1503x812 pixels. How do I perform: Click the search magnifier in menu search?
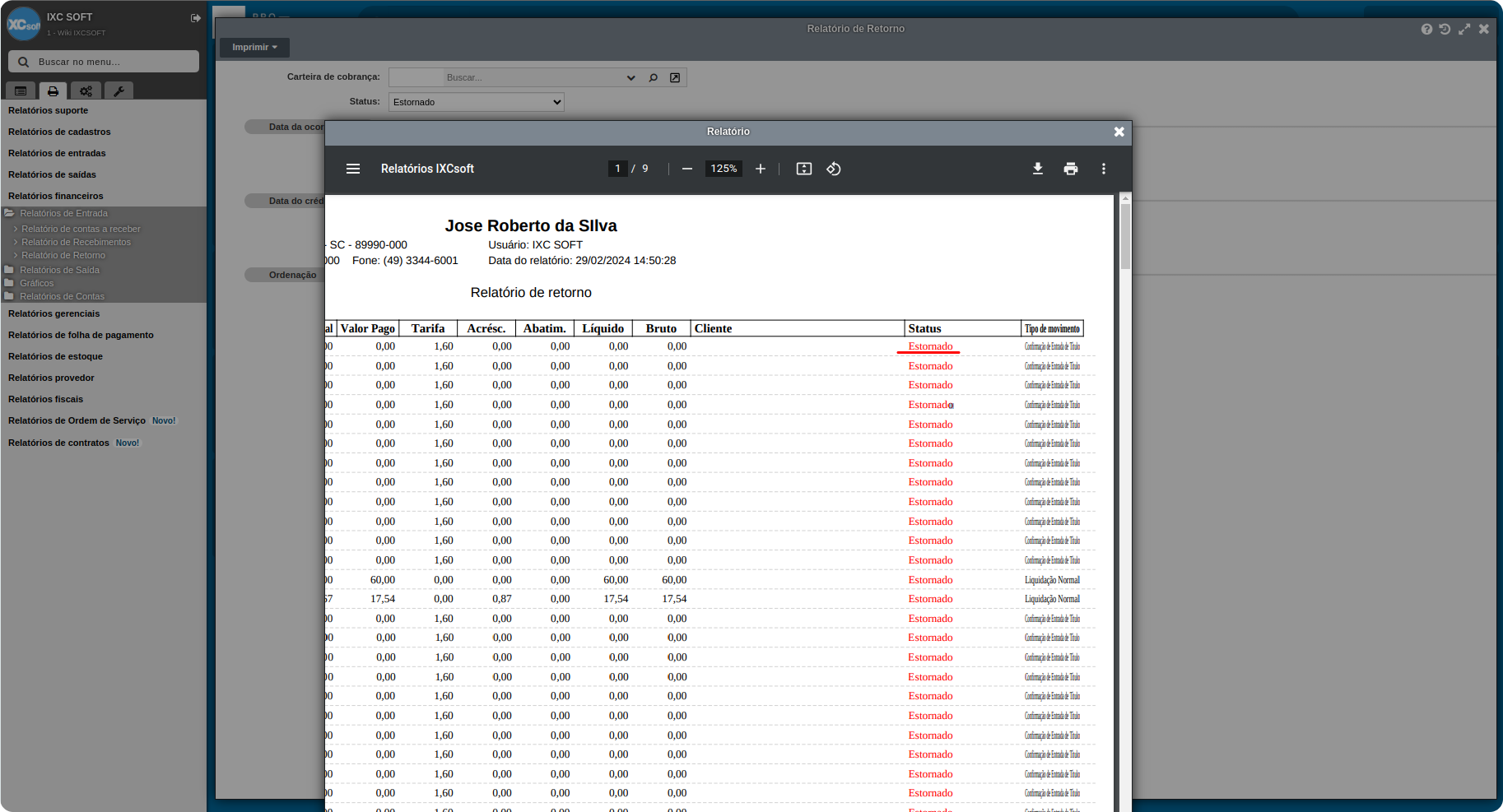point(24,62)
